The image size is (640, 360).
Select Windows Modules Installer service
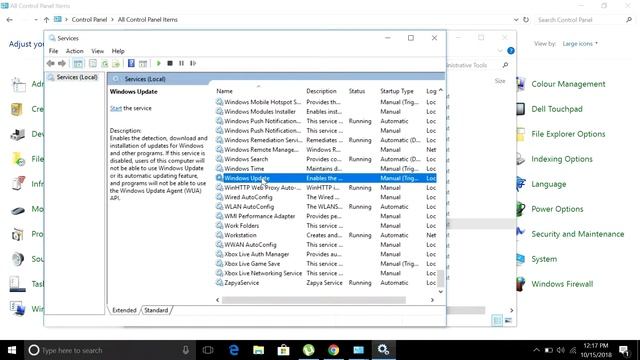pos(326,111)
